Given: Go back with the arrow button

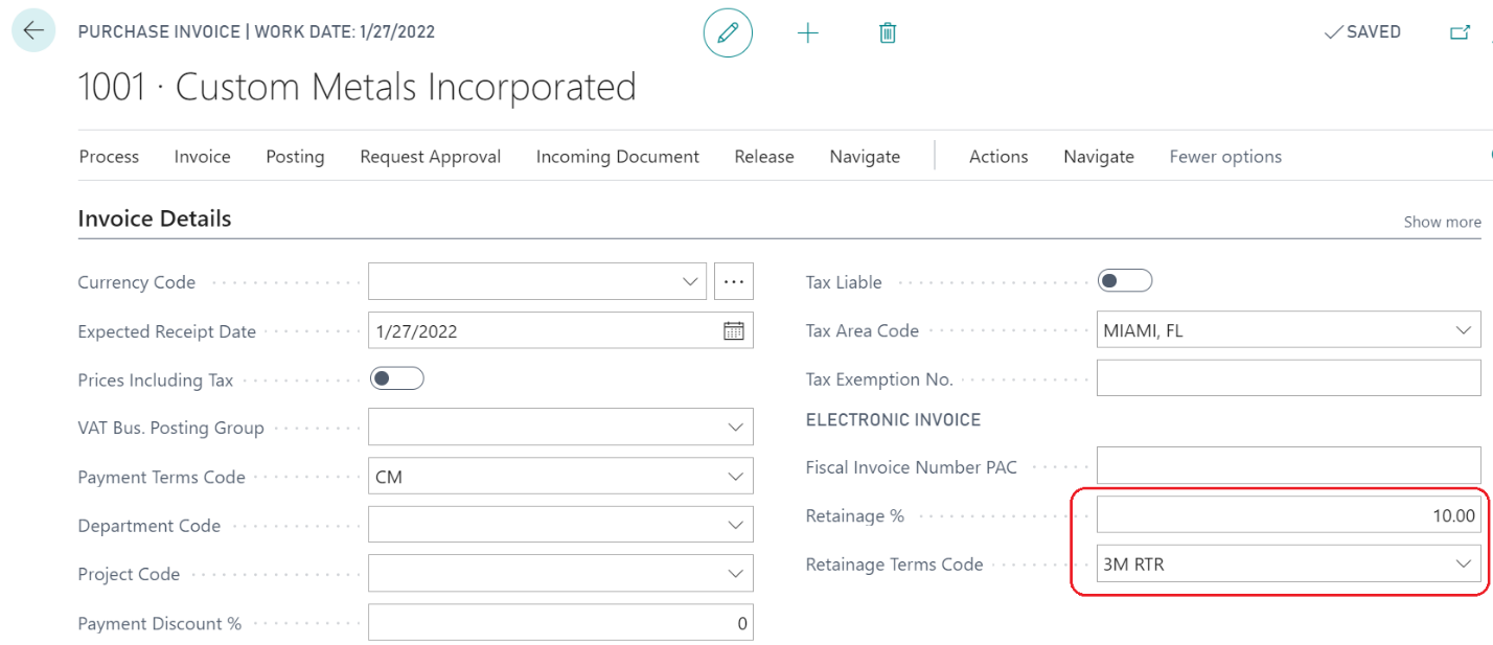Looking at the screenshot, I should tap(33, 31).
